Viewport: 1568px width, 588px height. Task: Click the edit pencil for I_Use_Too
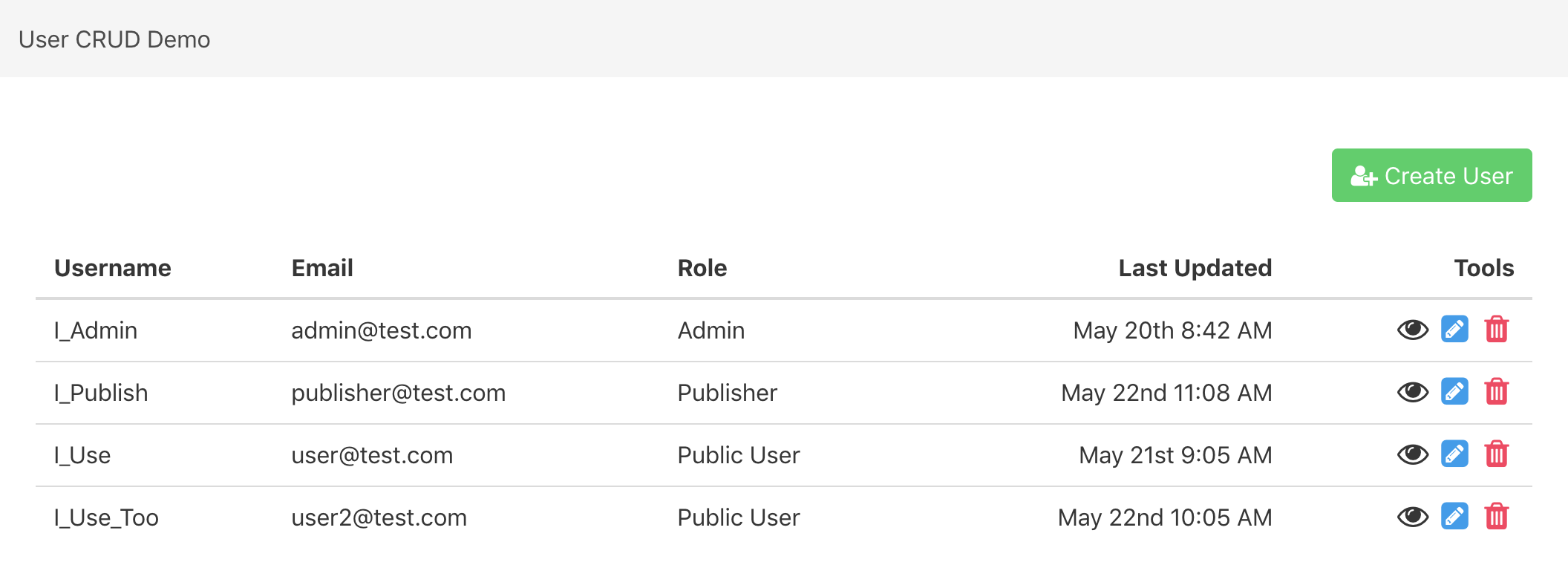[1454, 517]
